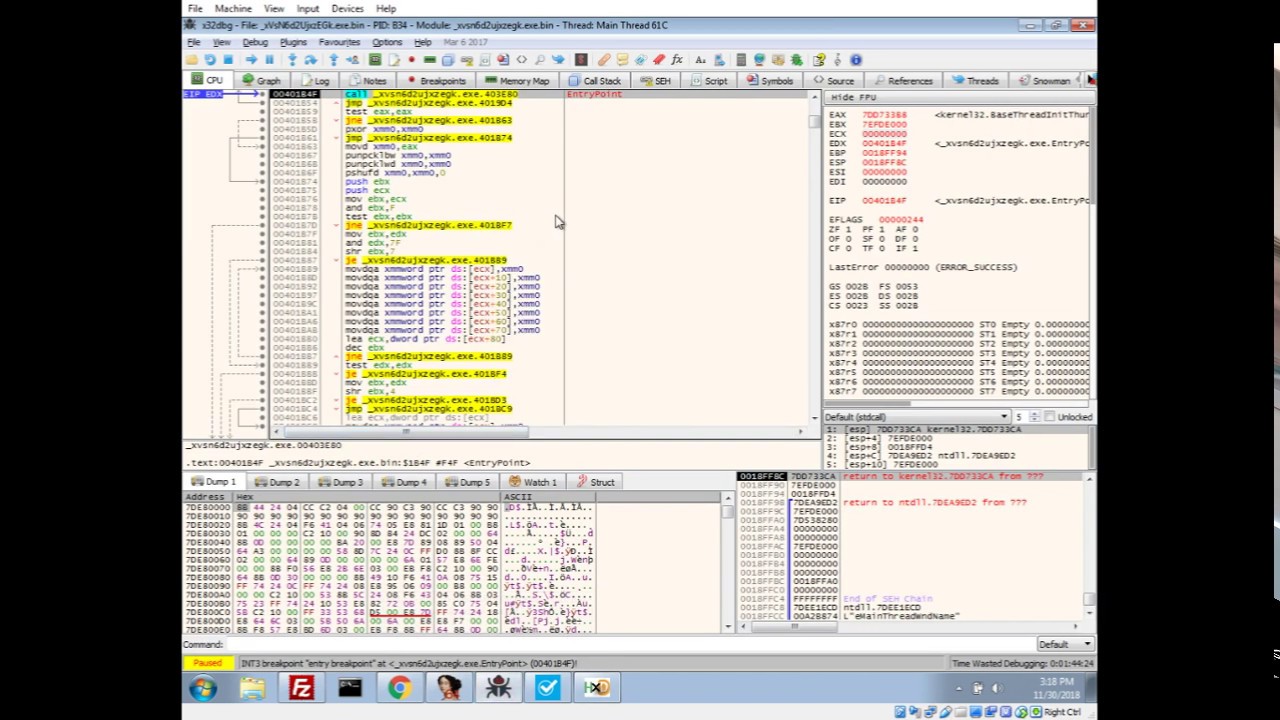Image resolution: width=1280 pixels, height=720 pixels.
Task: Open Google Chrome from the taskbar
Action: [x=399, y=688]
